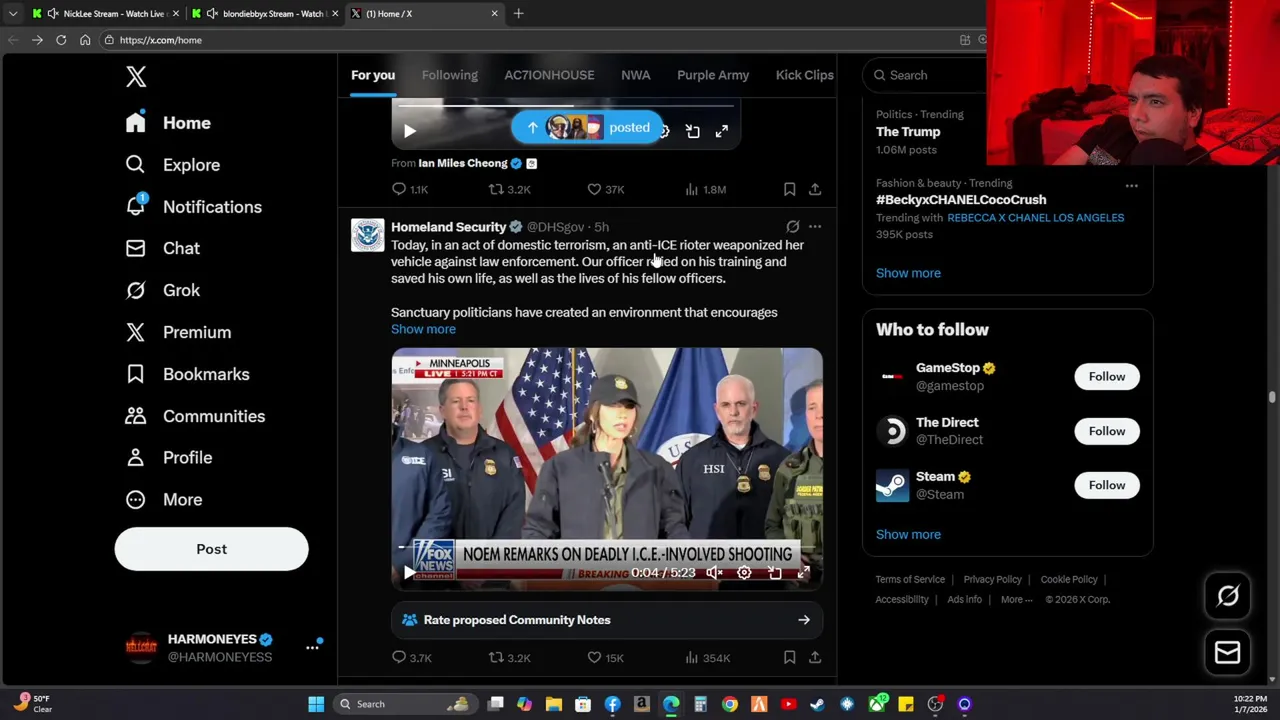The image size is (1280, 720).
Task: Switch to the For you tab
Action: click(373, 75)
